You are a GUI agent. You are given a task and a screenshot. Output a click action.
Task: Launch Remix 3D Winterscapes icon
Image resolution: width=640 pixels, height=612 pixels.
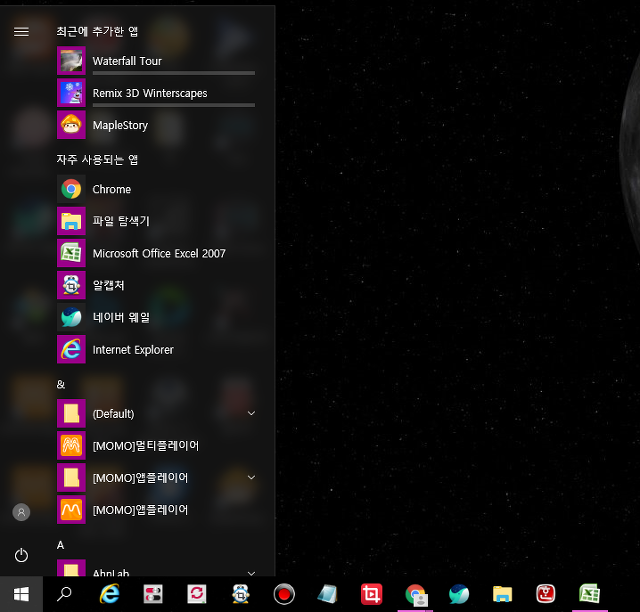[x=71, y=93]
